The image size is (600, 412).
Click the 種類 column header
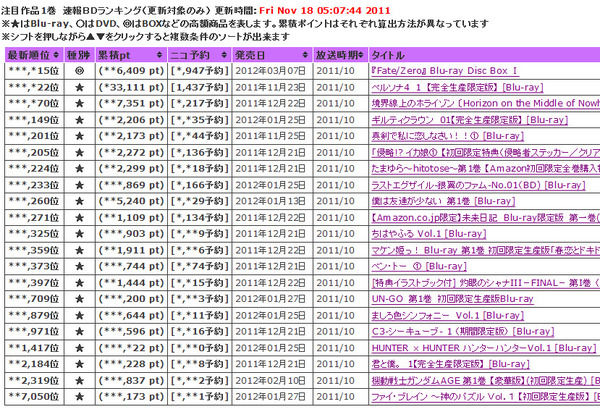[79, 55]
